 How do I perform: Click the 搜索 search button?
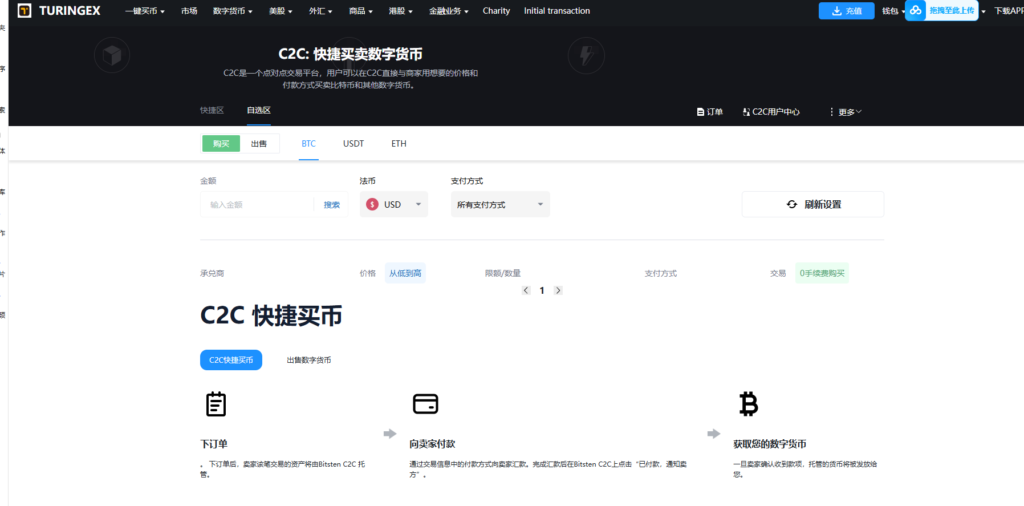(x=332, y=204)
